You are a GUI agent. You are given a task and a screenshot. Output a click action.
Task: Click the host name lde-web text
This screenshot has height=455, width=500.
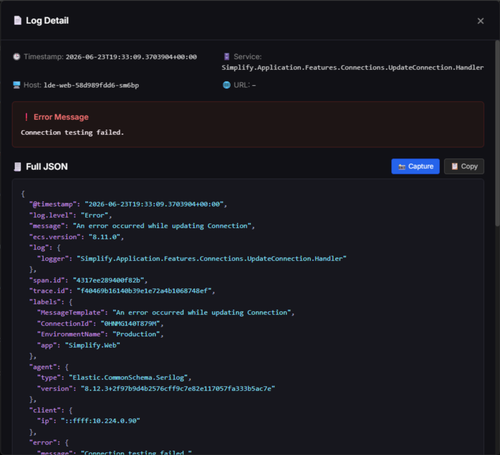[91, 85]
